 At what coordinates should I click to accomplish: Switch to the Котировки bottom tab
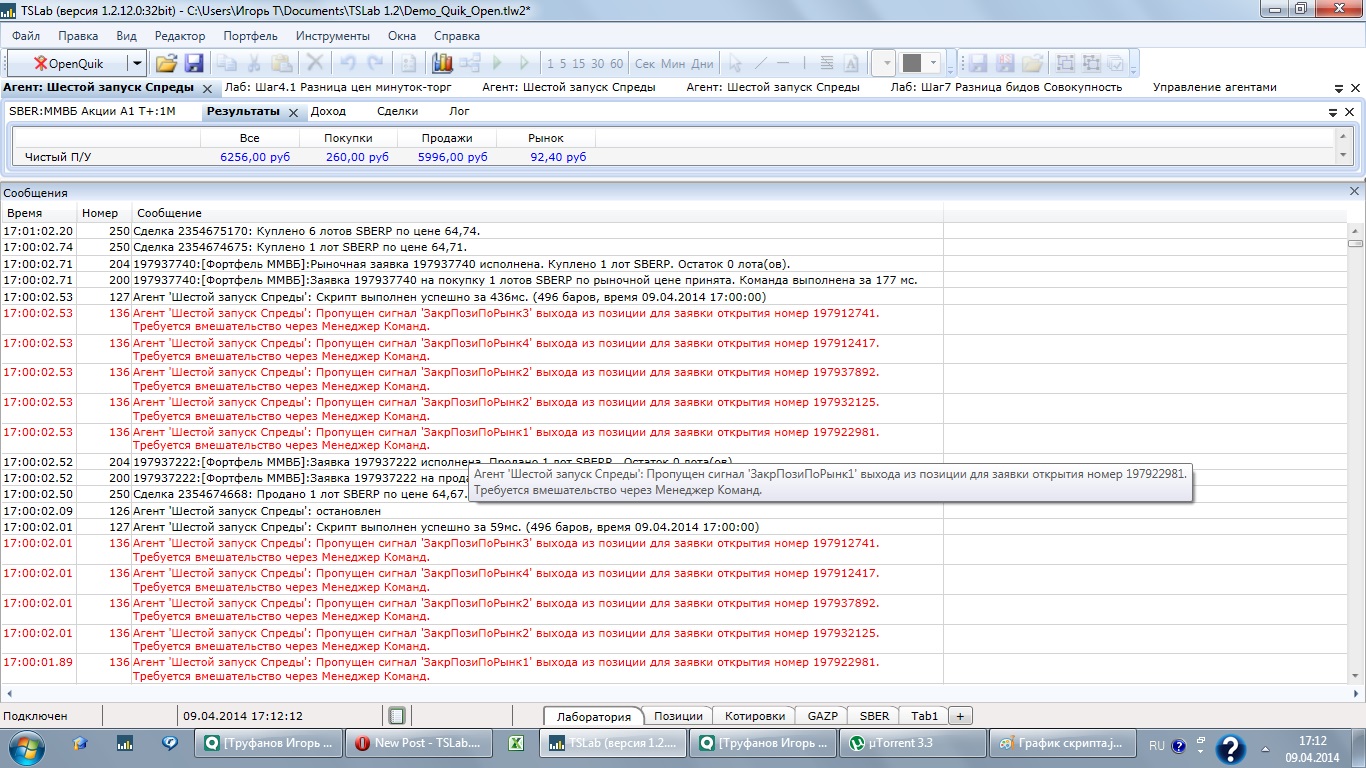point(754,716)
